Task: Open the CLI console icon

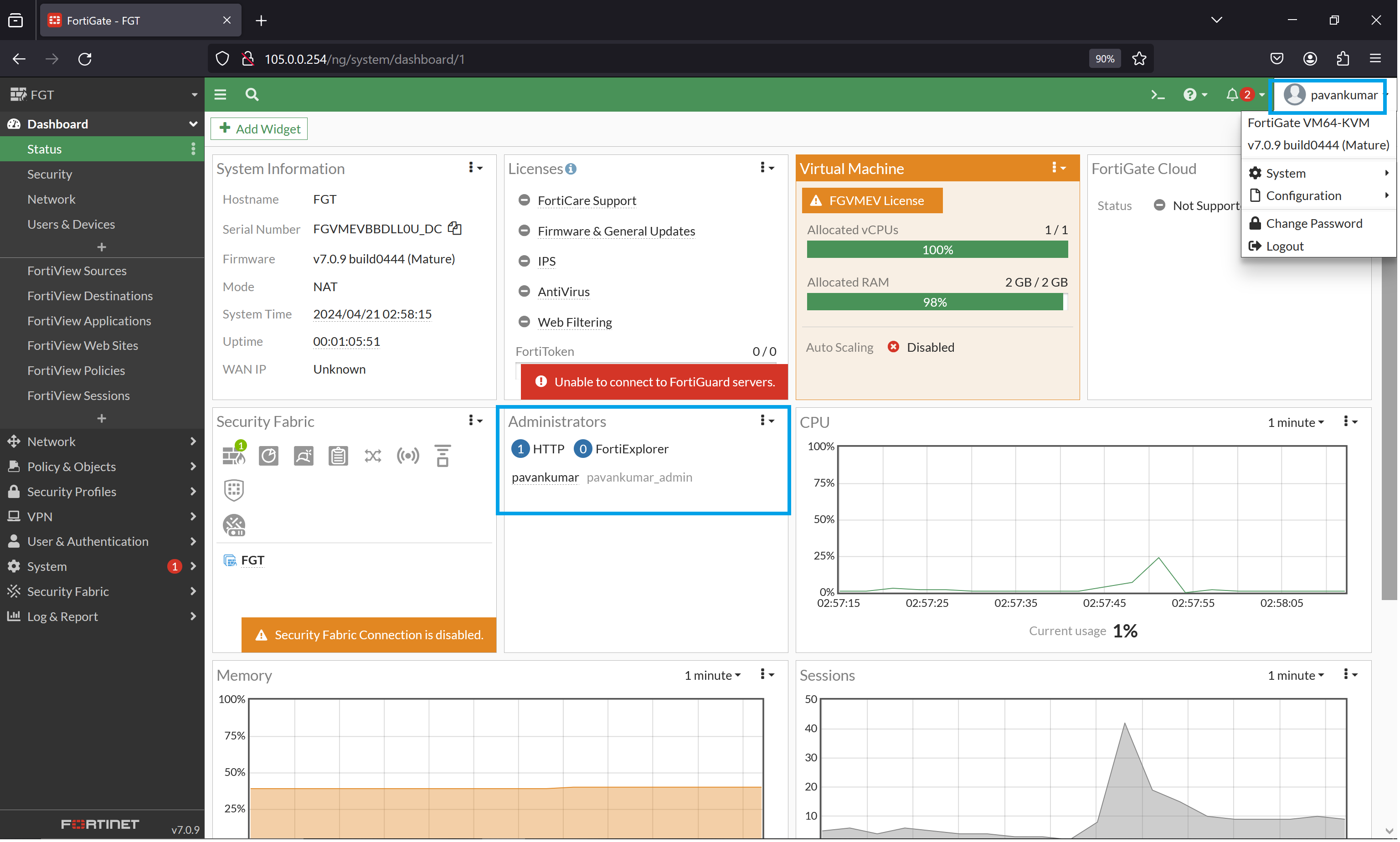Action: pyautogui.click(x=1158, y=94)
